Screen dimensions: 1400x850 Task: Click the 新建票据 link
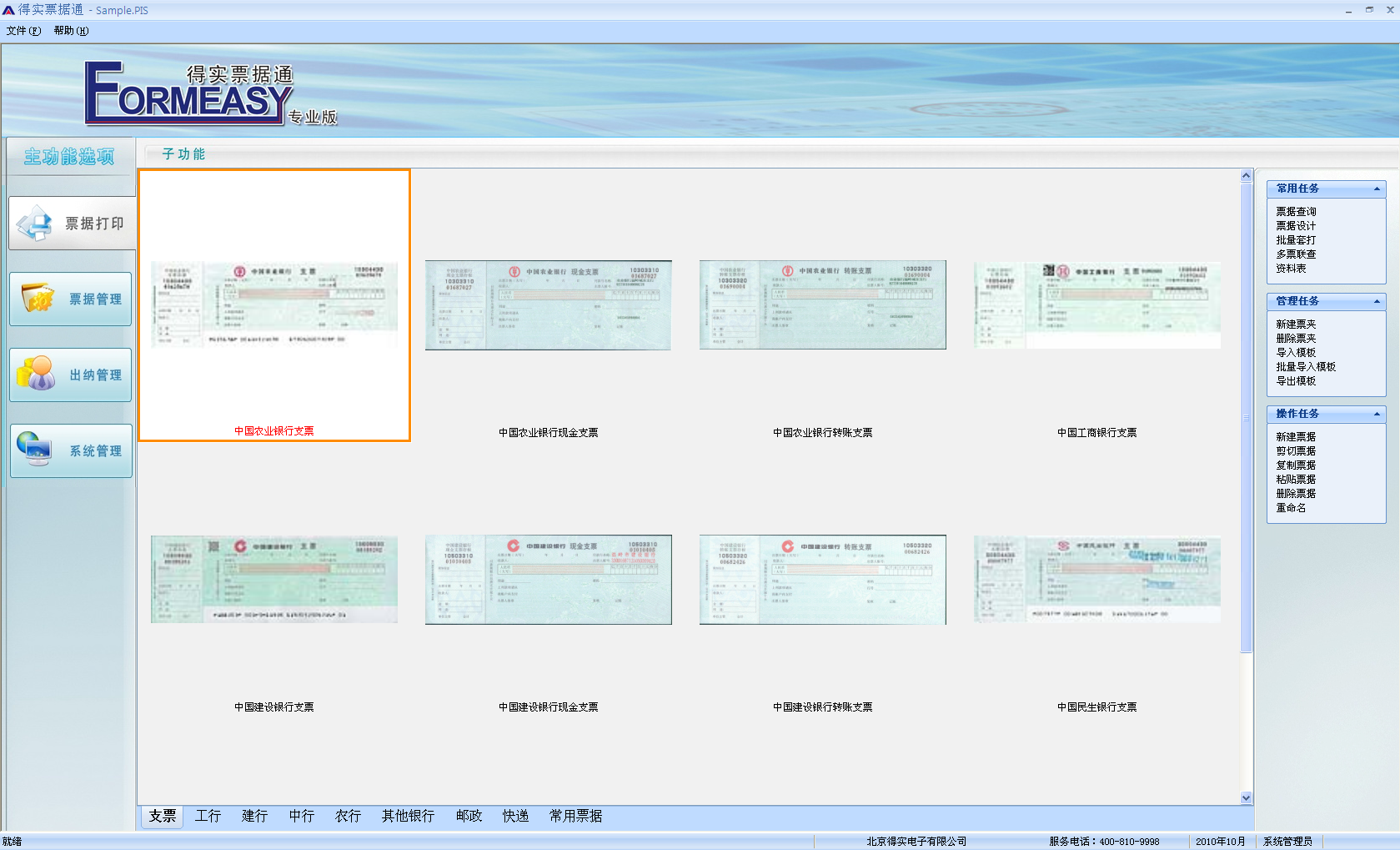[1296, 437]
